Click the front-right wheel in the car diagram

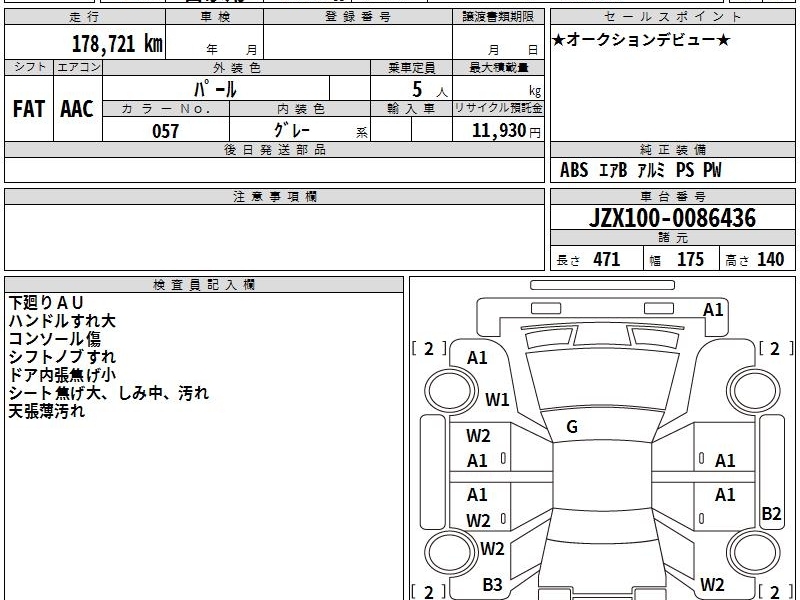coord(754,391)
